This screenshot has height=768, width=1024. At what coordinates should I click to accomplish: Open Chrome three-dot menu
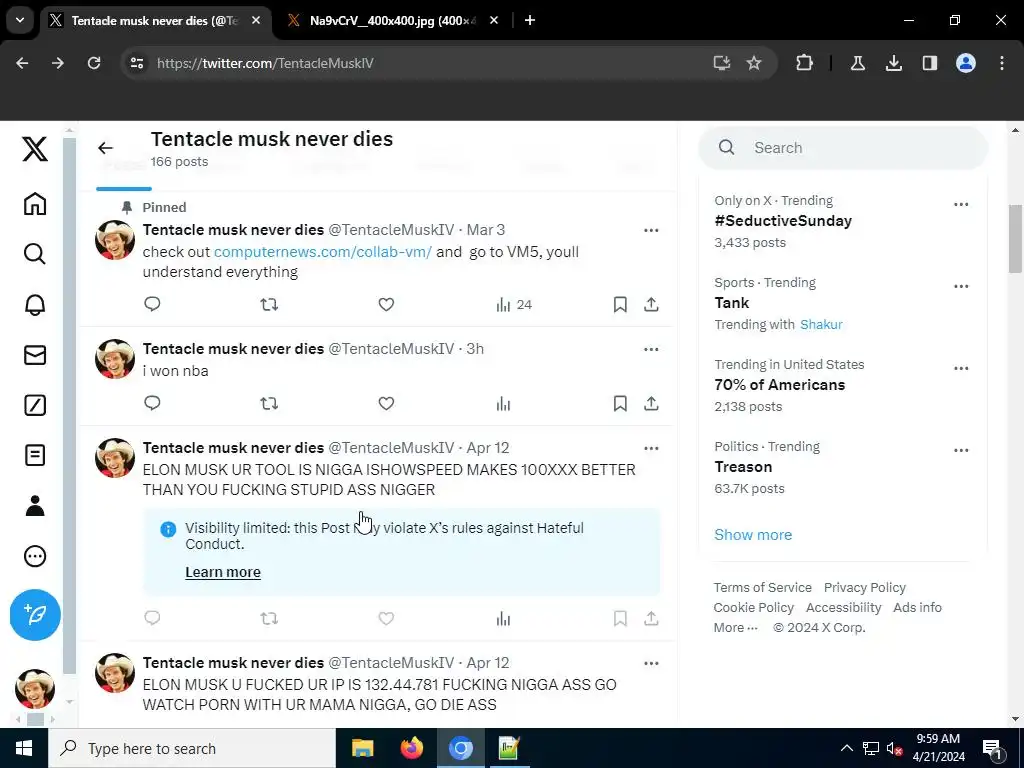[x=1002, y=63]
